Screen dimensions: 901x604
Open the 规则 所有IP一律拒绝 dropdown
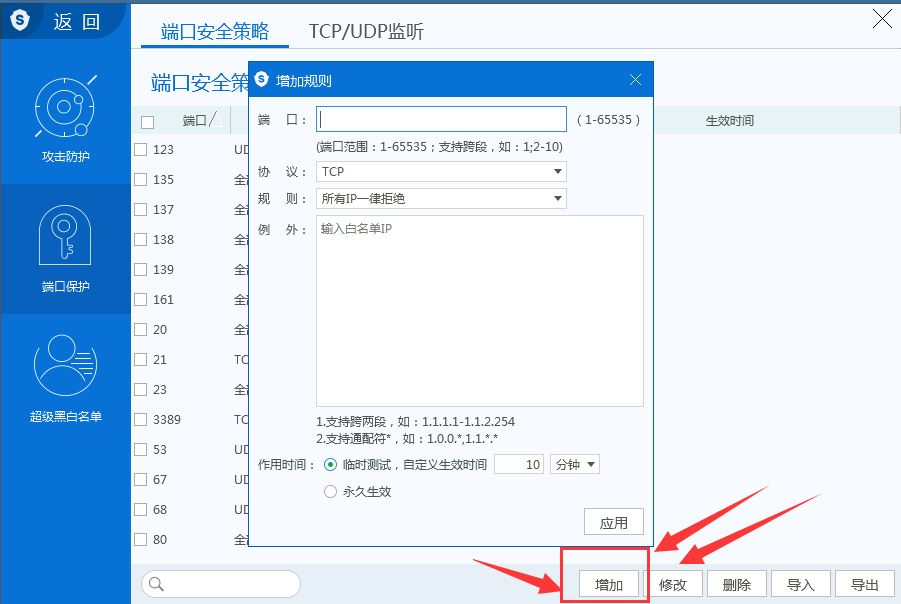[441, 198]
